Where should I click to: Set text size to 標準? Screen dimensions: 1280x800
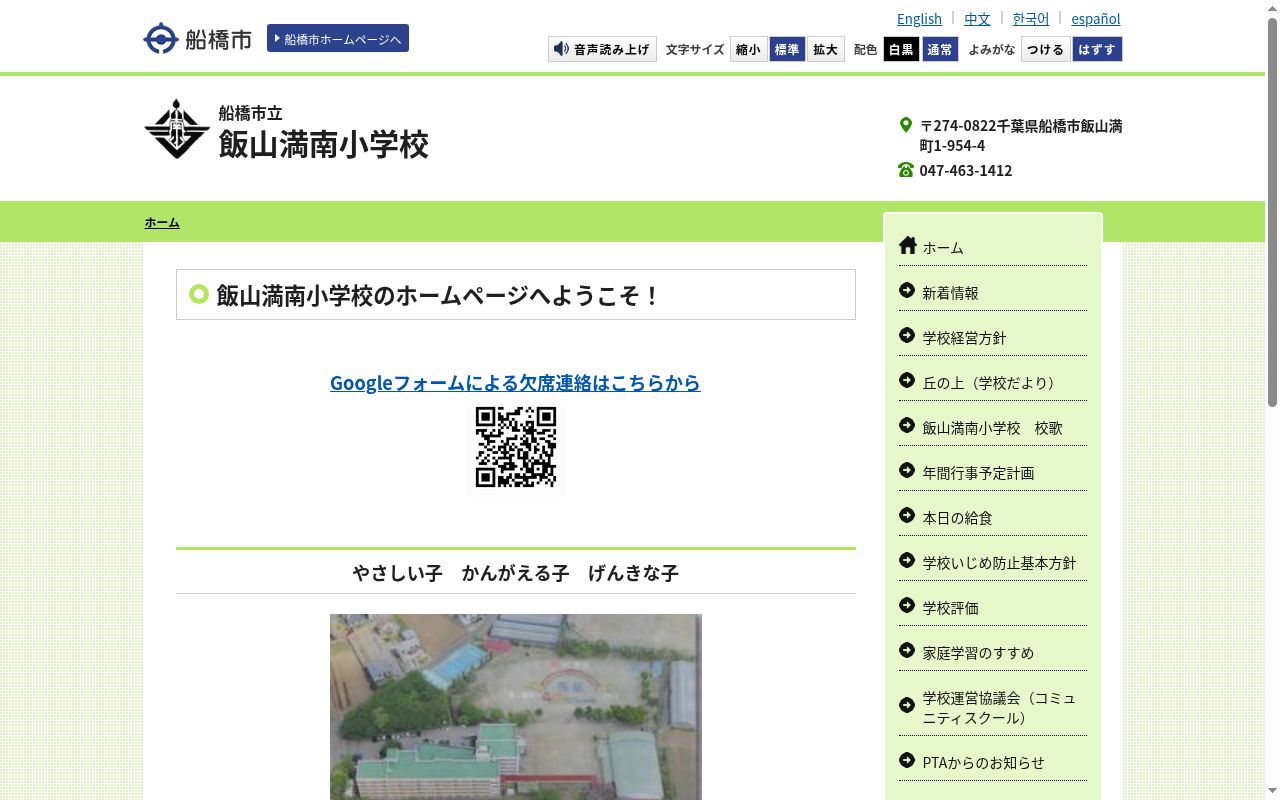pos(787,49)
